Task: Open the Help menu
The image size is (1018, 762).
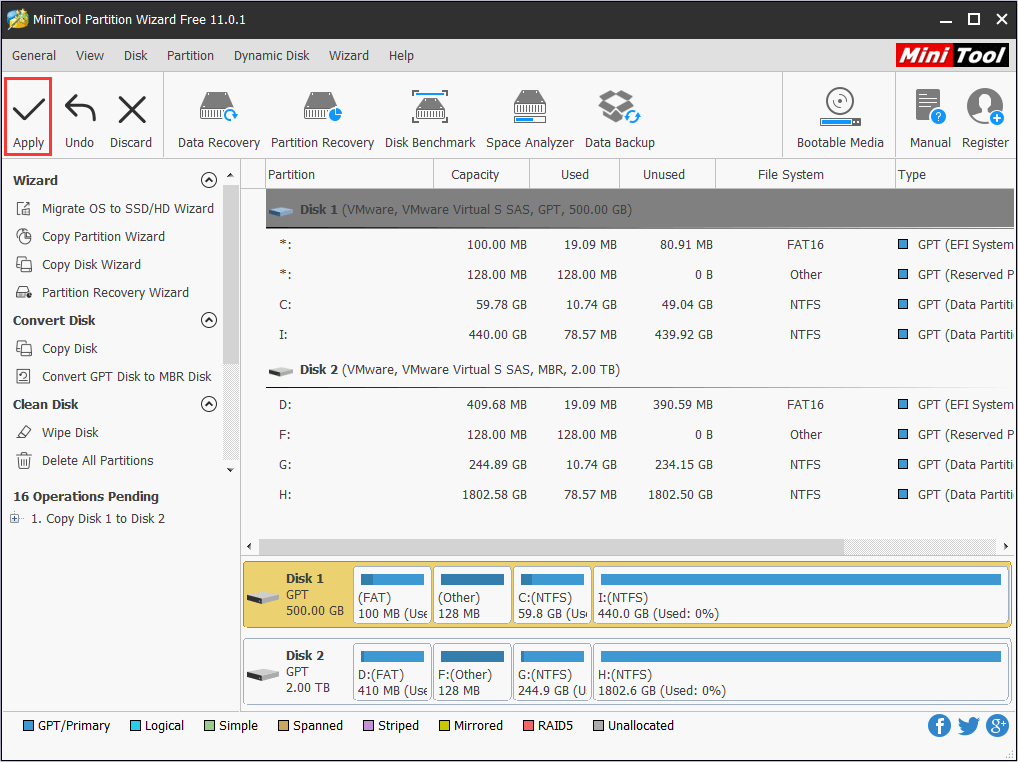Action: [x=401, y=56]
